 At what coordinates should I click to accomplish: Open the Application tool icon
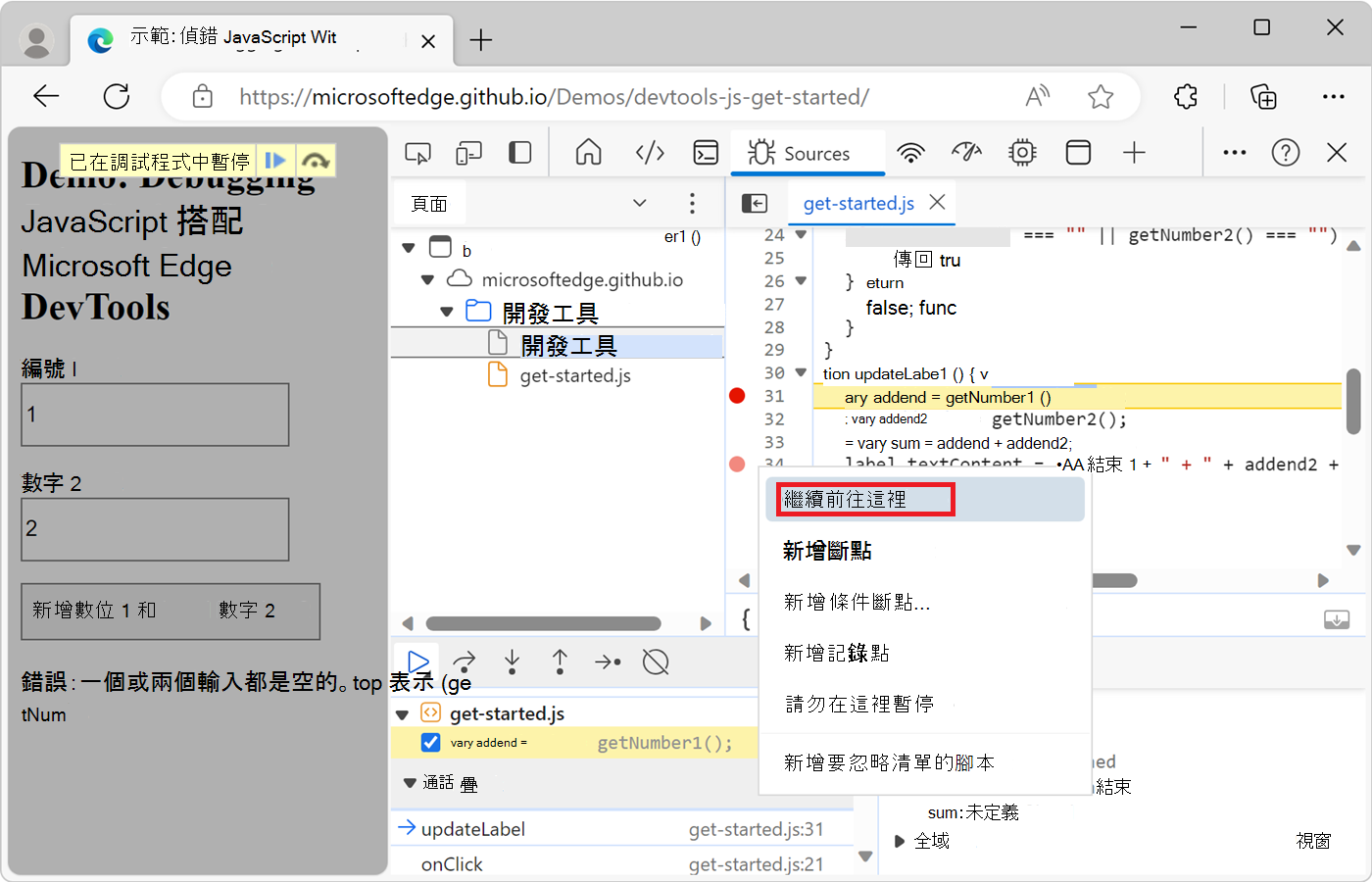(1078, 153)
